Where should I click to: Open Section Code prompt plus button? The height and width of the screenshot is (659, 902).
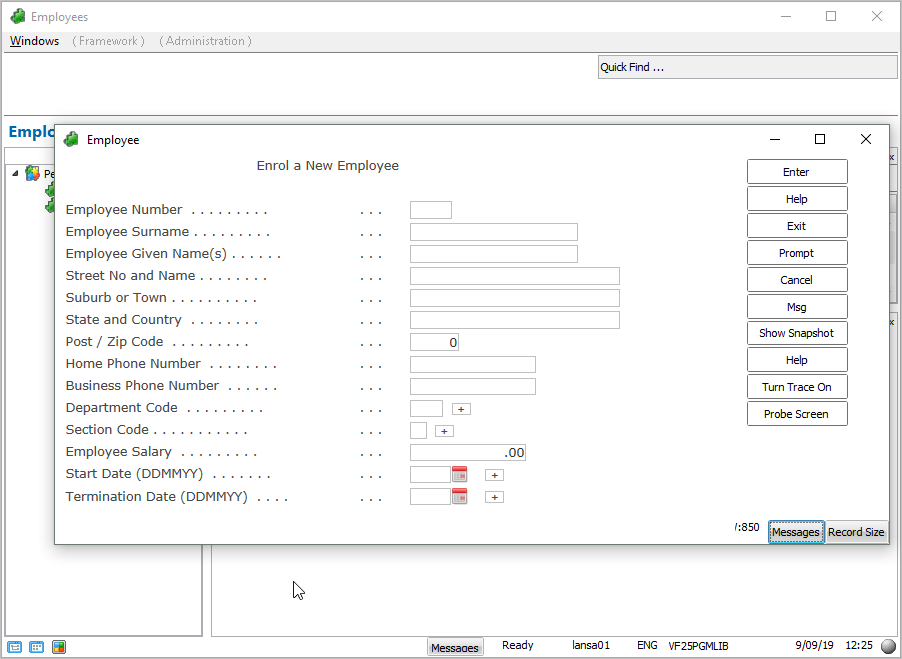click(x=444, y=431)
